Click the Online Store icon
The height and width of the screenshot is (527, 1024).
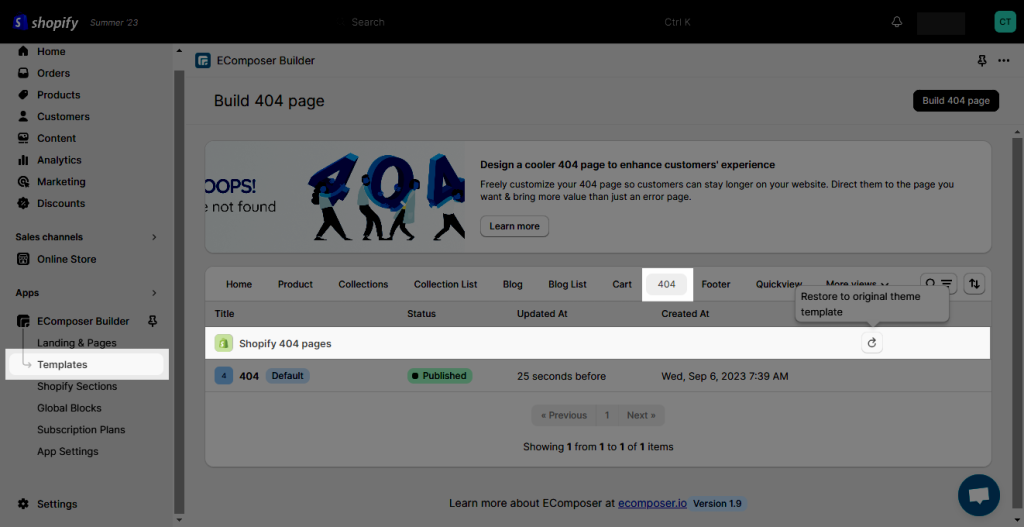(x=24, y=259)
